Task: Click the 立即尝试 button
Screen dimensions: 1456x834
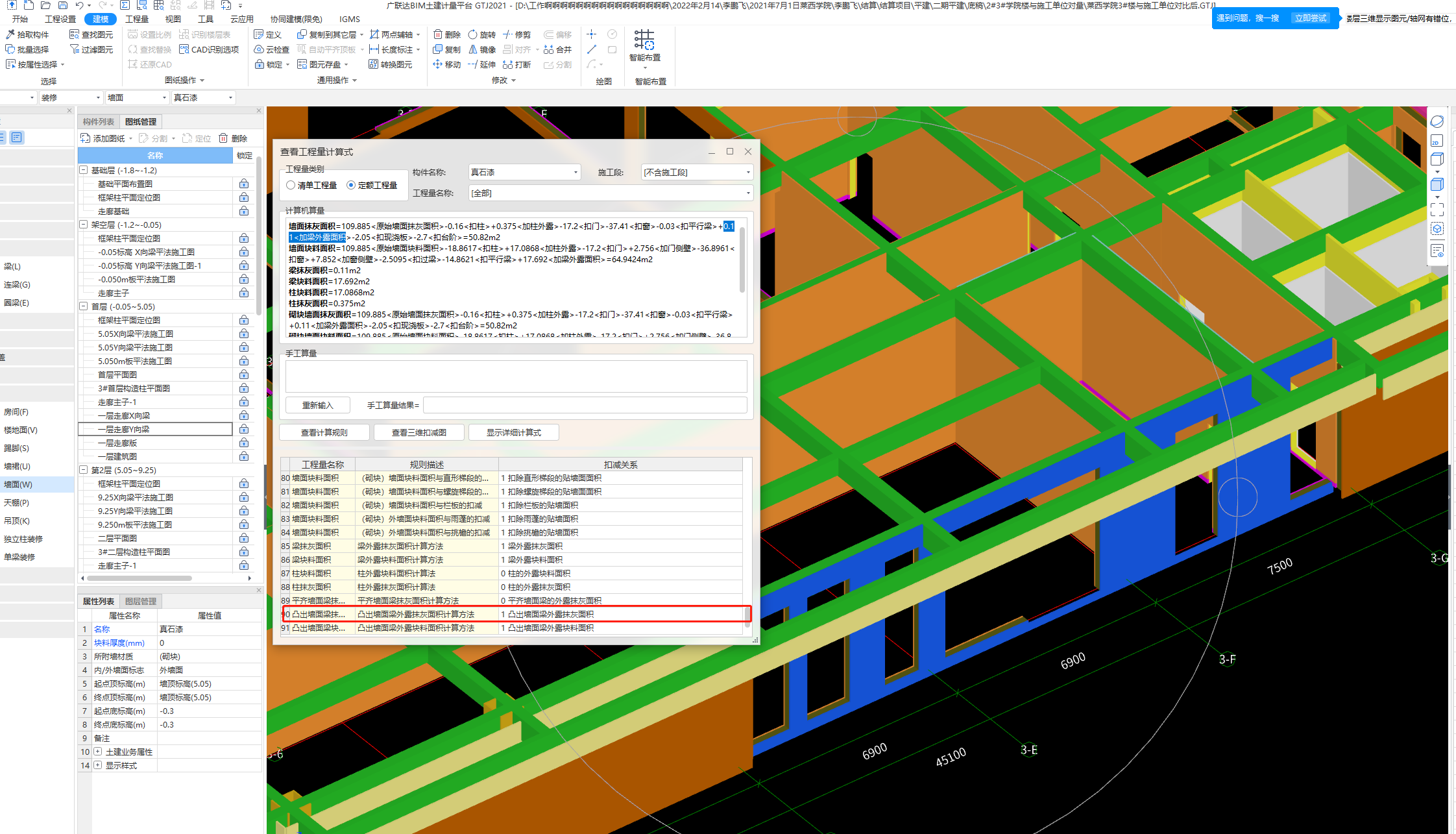Action: [x=1311, y=18]
